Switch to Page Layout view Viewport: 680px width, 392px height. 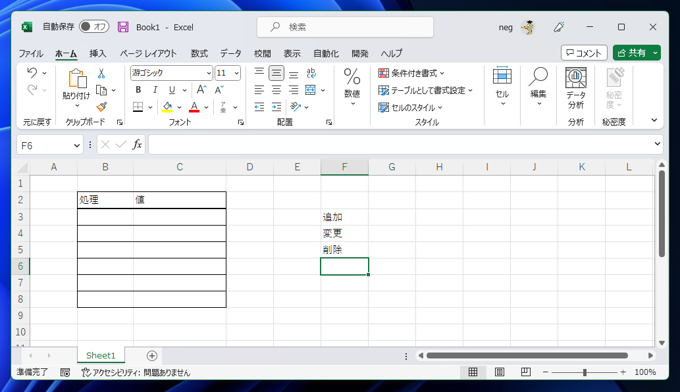pyautogui.click(x=499, y=372)
